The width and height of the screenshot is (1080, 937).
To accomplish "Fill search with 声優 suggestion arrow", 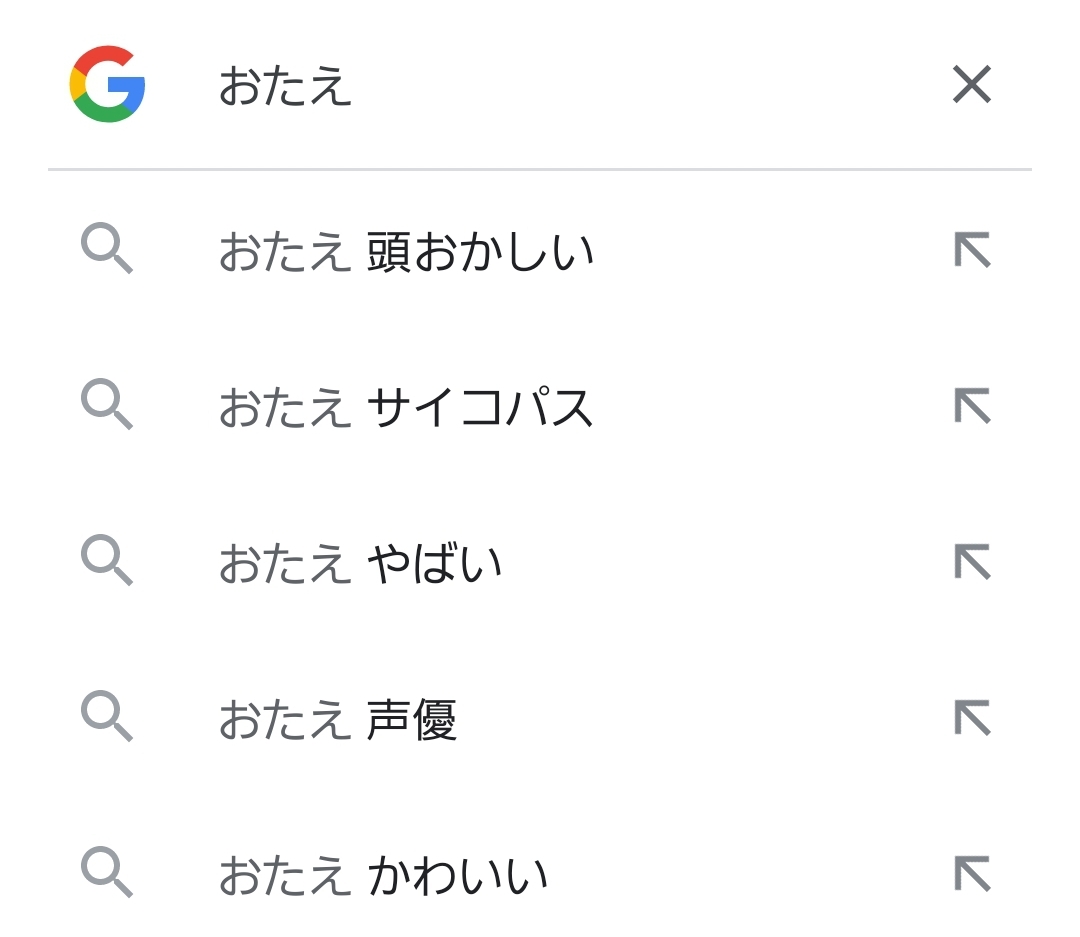I will 971,719.
